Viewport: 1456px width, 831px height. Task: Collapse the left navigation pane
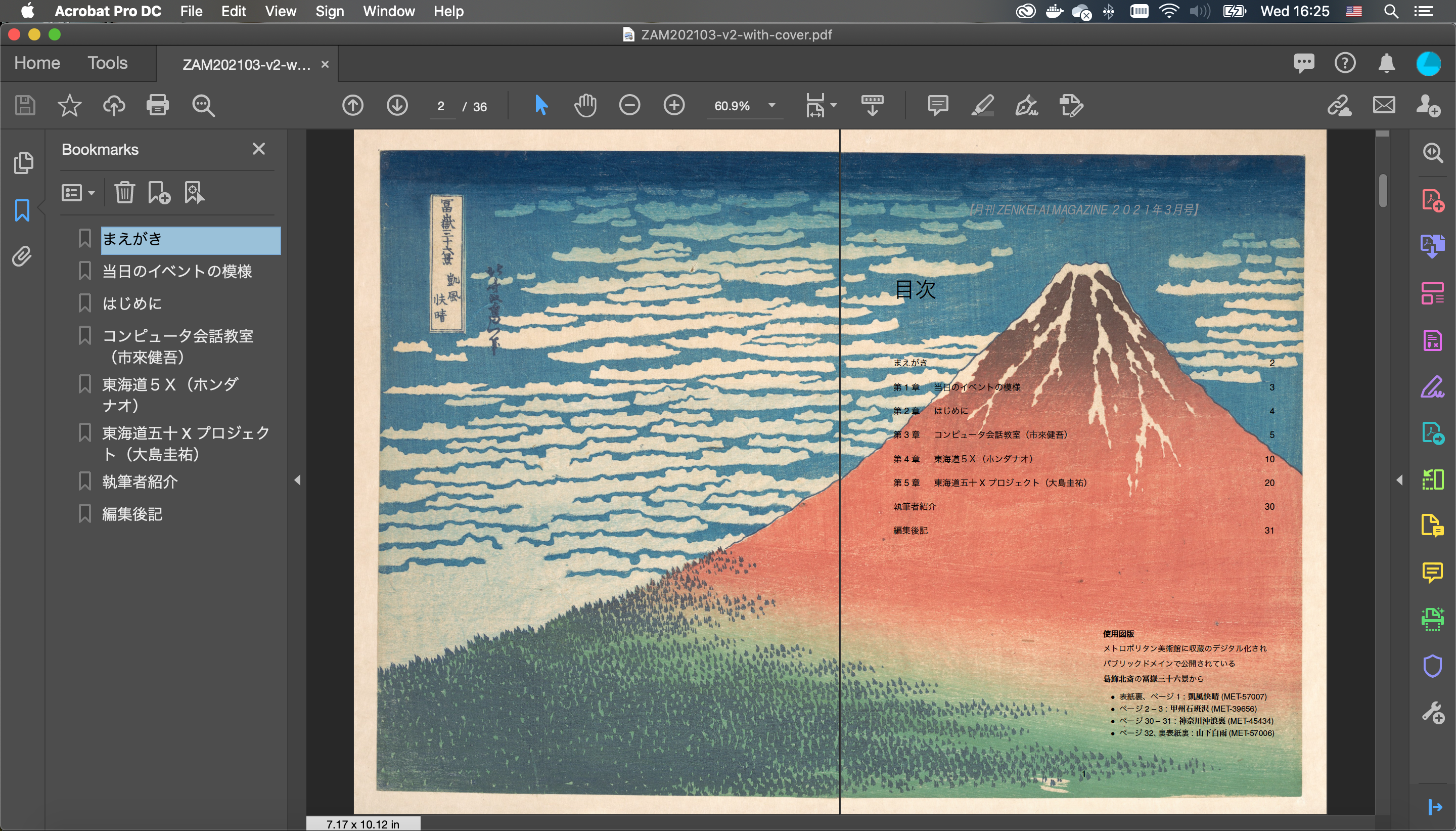297,480
